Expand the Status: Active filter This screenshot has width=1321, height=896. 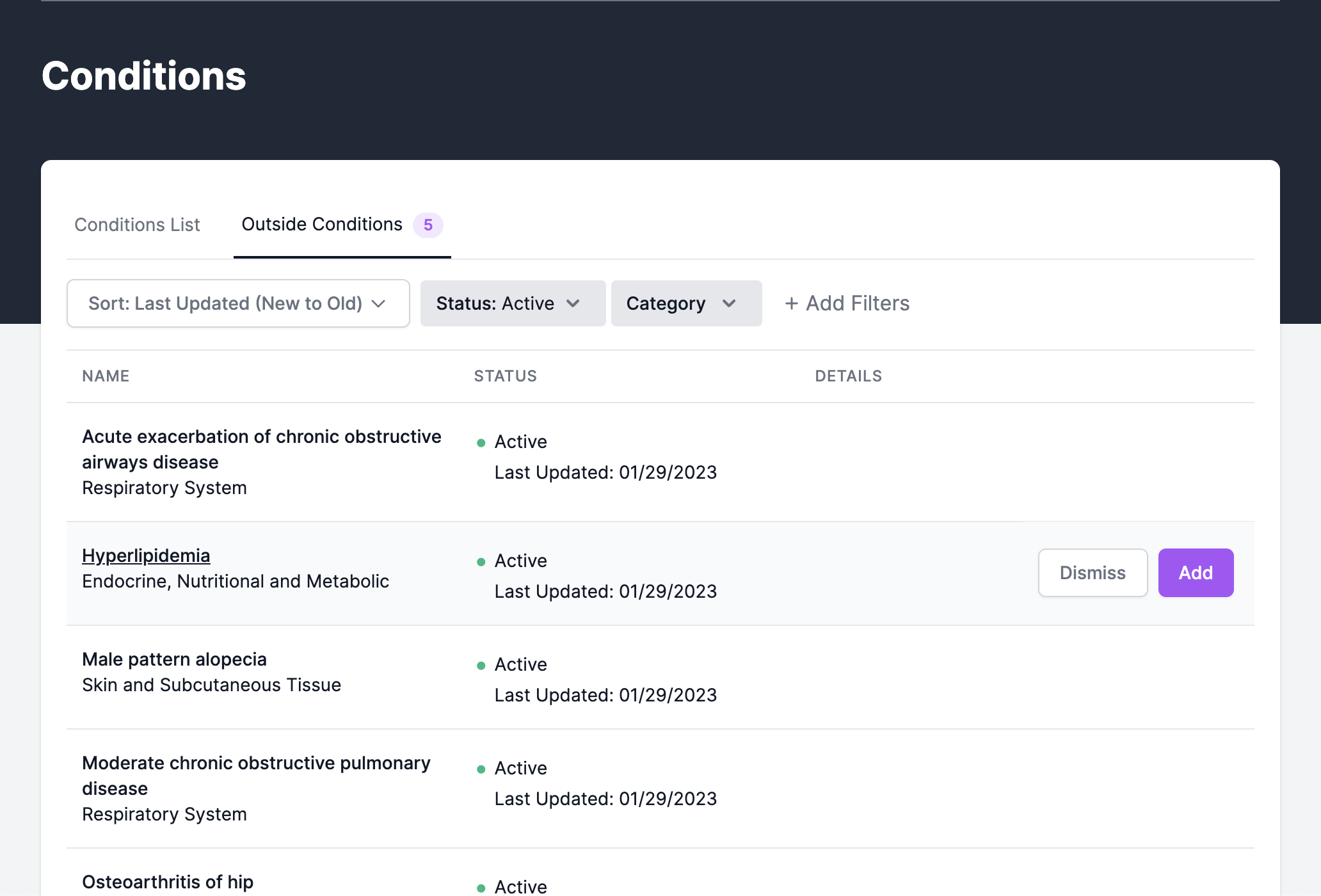(x=495, y=303)
